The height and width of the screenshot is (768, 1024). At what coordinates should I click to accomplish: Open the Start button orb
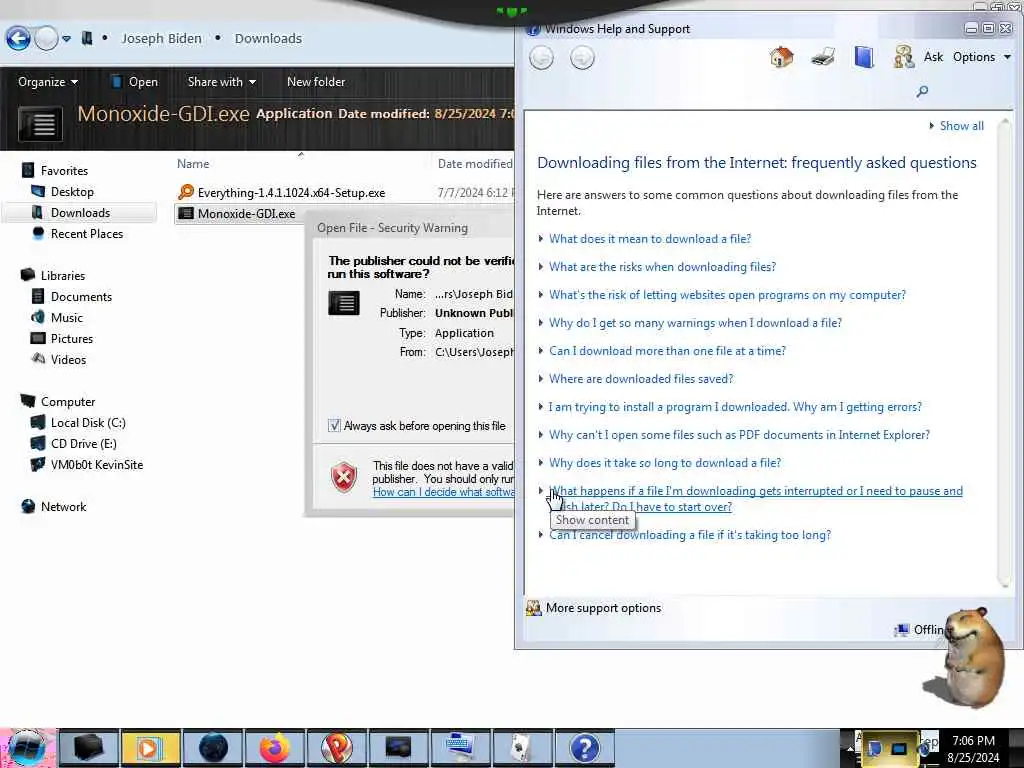tap(27, 748)
